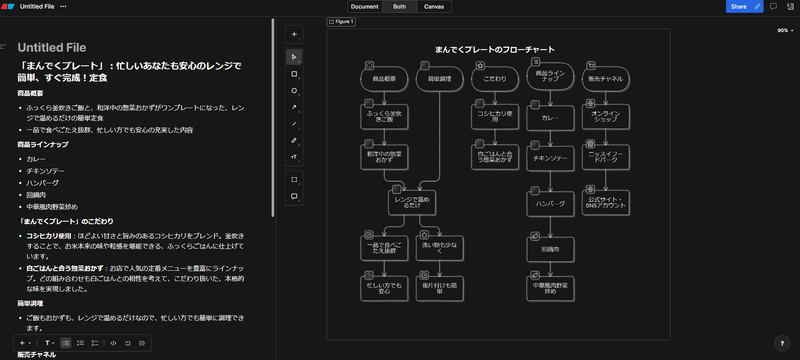Select the 一品で食べごたえ抜群 flowchart node
Viewport: 800px width, 360px height.
[x=384, y=248]
